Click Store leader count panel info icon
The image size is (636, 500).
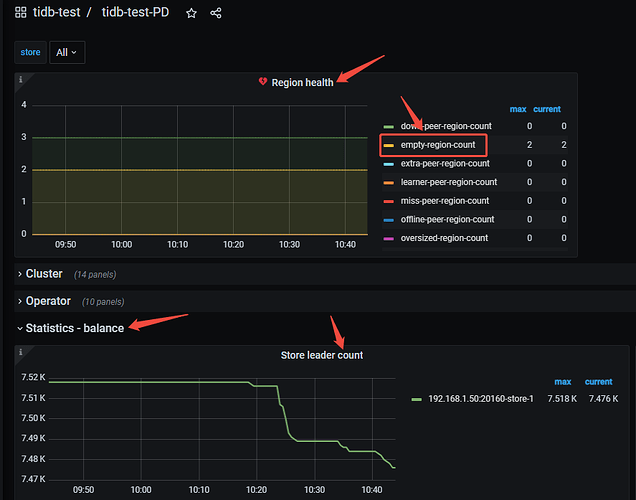pyautogui.click(x=21, y=352)
